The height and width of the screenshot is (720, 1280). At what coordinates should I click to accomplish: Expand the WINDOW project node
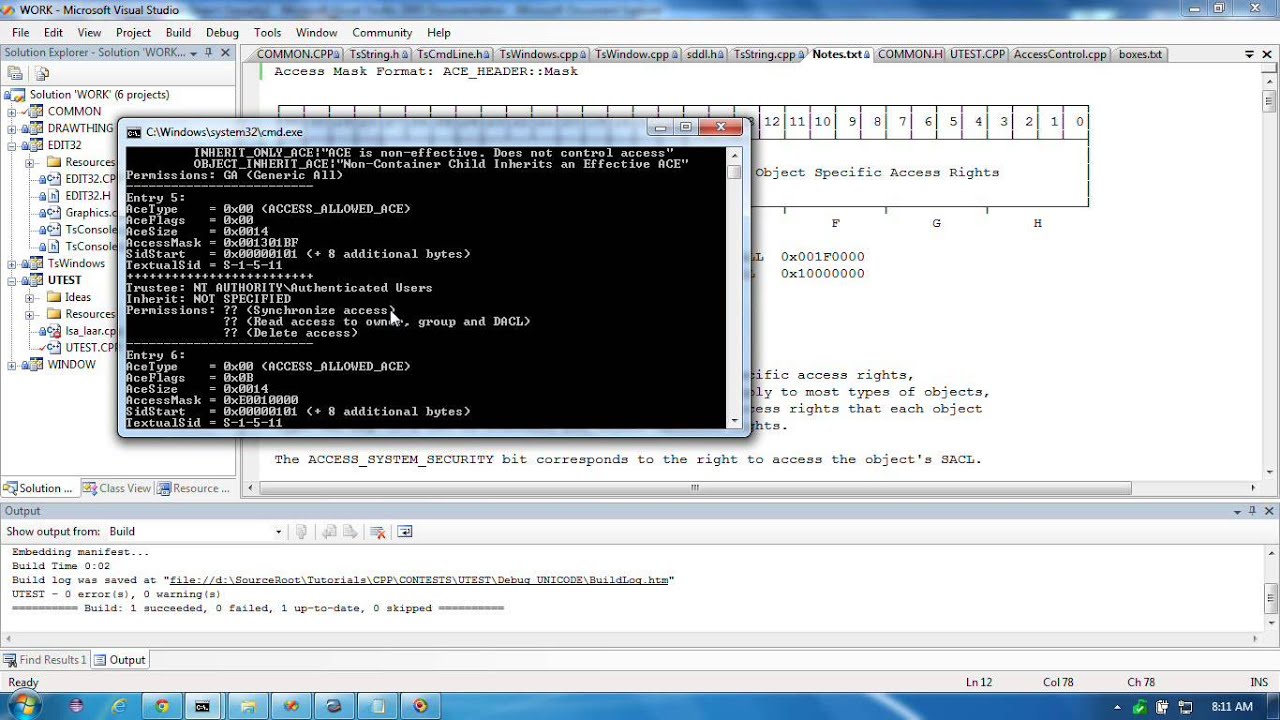click(x=12, y=365)
